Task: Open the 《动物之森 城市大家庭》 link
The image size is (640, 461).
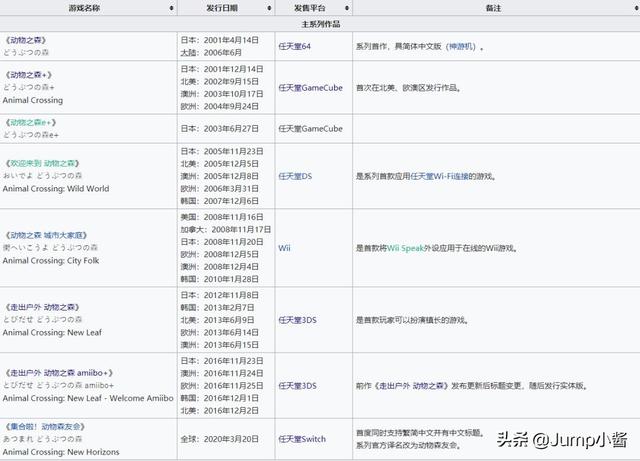Action: pyautogui.click(x=45, y=235)
